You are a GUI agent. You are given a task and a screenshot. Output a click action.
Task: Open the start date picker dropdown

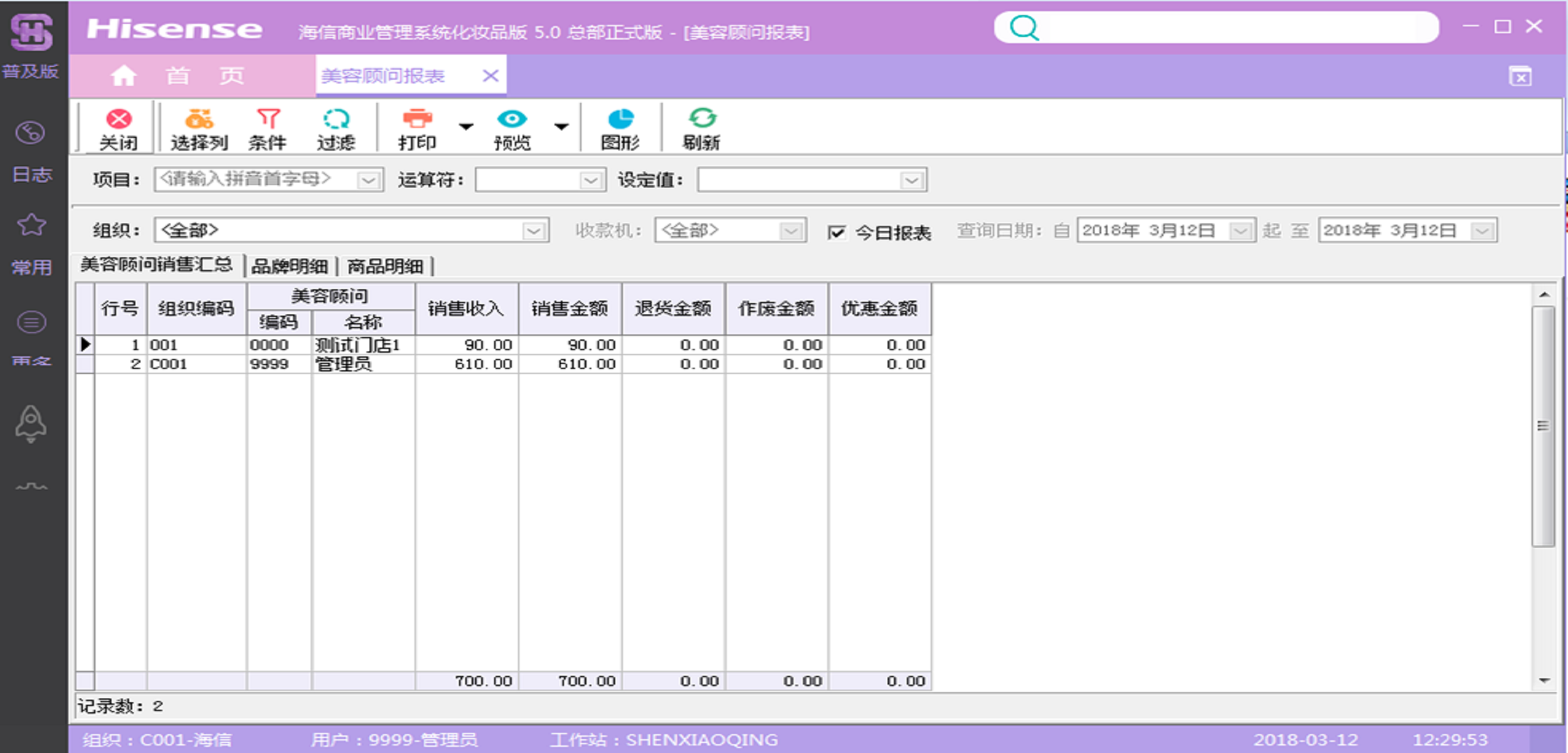click(1240, 231)
